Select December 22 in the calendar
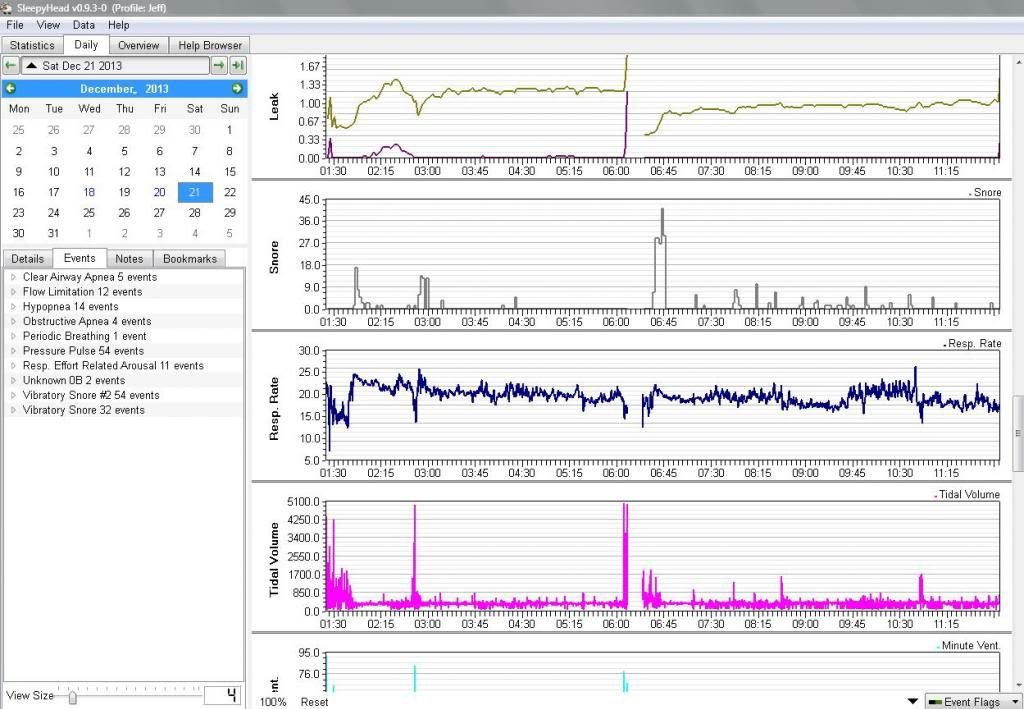Image resolution: width=1024 pixels, height=709 pixels. pyautogui.click(x=230, y=192)
